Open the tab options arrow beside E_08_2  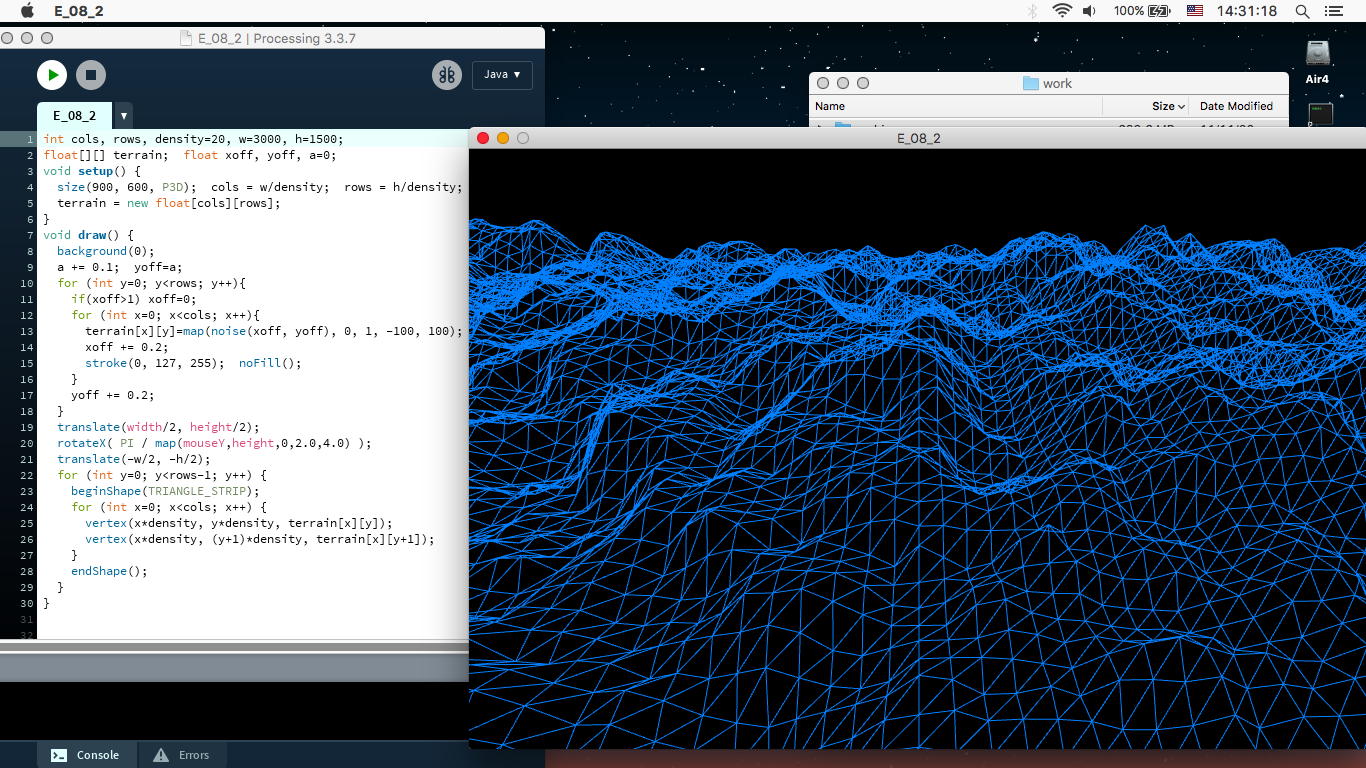click(123, 116)
